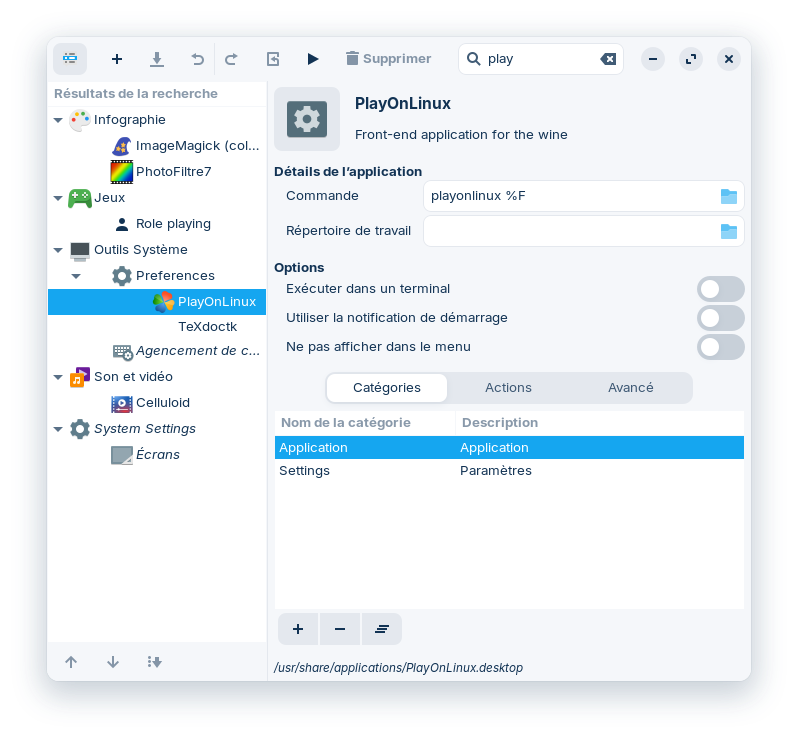Remove category with minus button
798x738 pixels.
[x=340, y=629]
